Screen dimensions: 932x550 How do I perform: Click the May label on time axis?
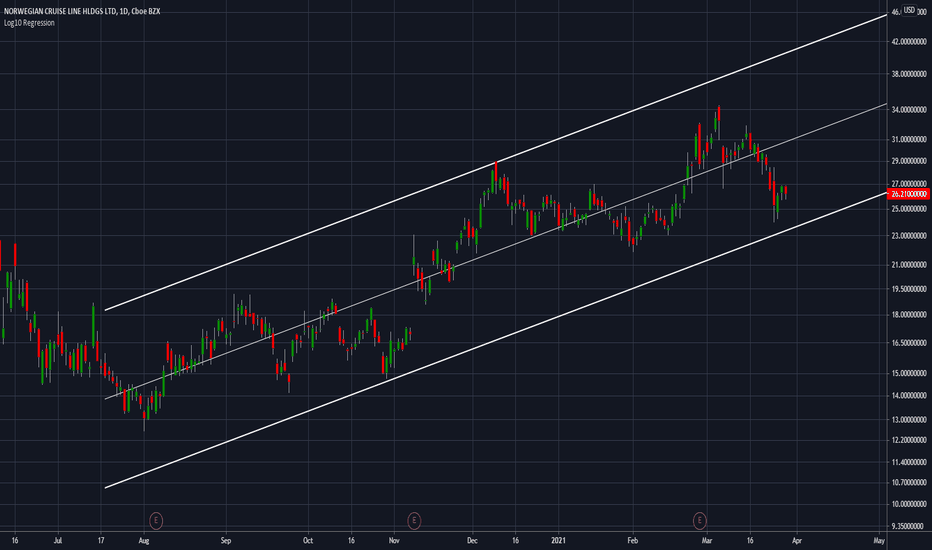[879, 541]
